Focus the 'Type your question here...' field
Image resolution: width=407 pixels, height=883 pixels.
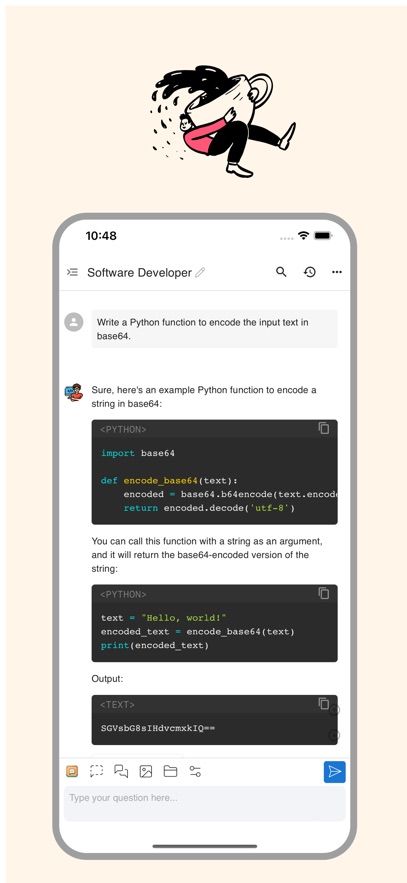[x=204, y=804]
